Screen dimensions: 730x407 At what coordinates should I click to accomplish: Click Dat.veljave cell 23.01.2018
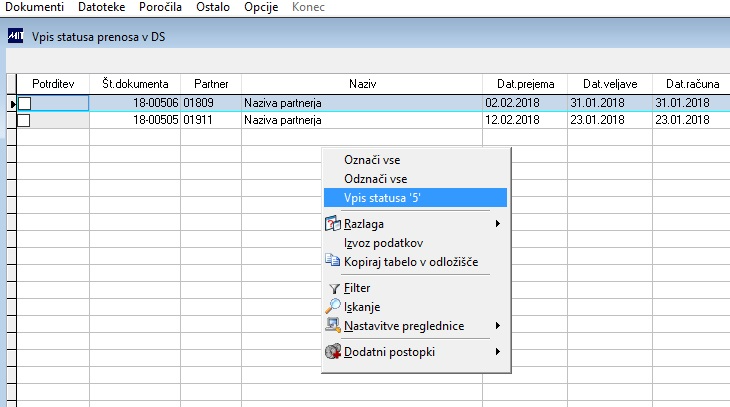[x=597, y=120]
